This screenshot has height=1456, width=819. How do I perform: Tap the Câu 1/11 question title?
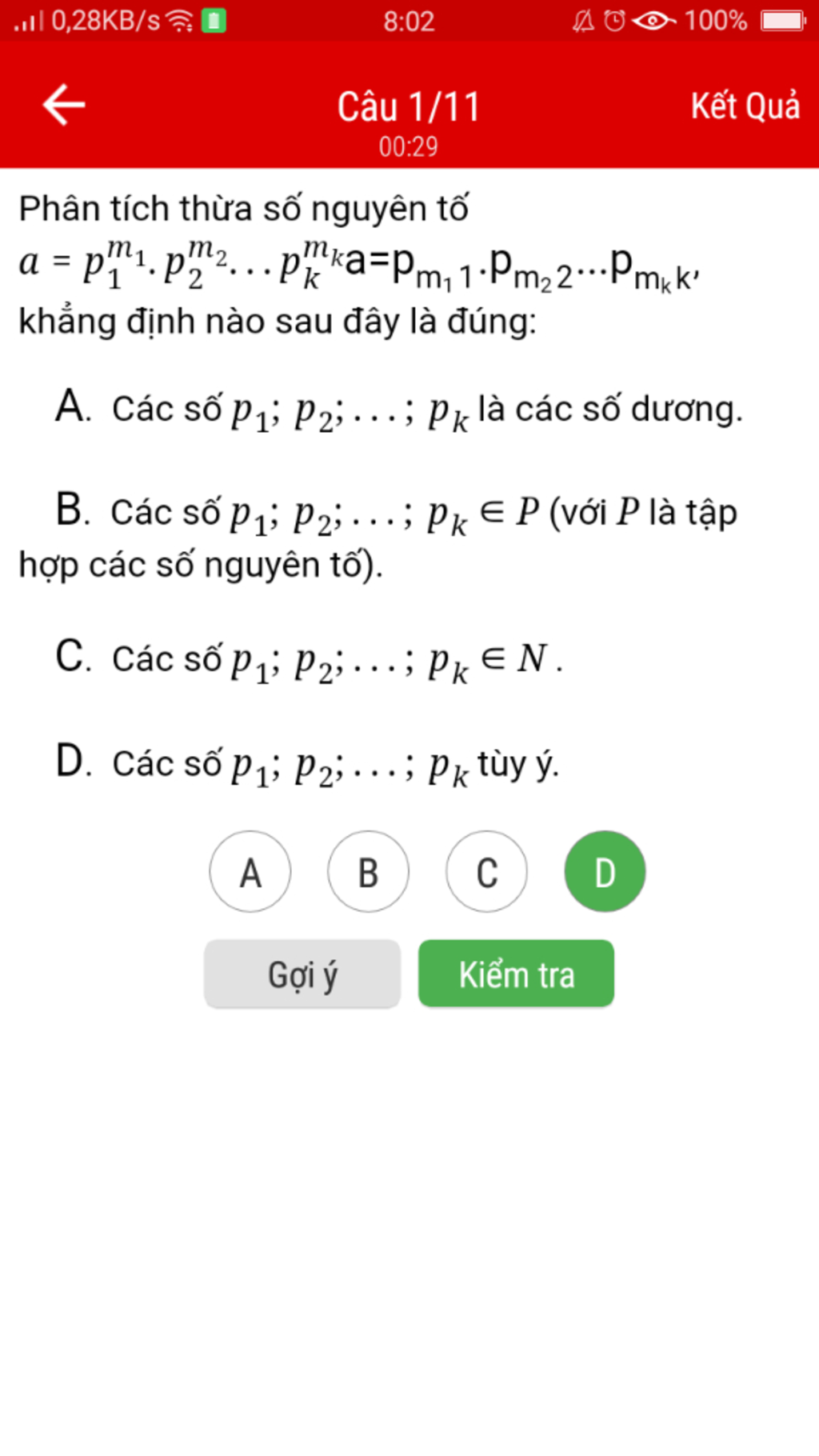click(409, 106)
